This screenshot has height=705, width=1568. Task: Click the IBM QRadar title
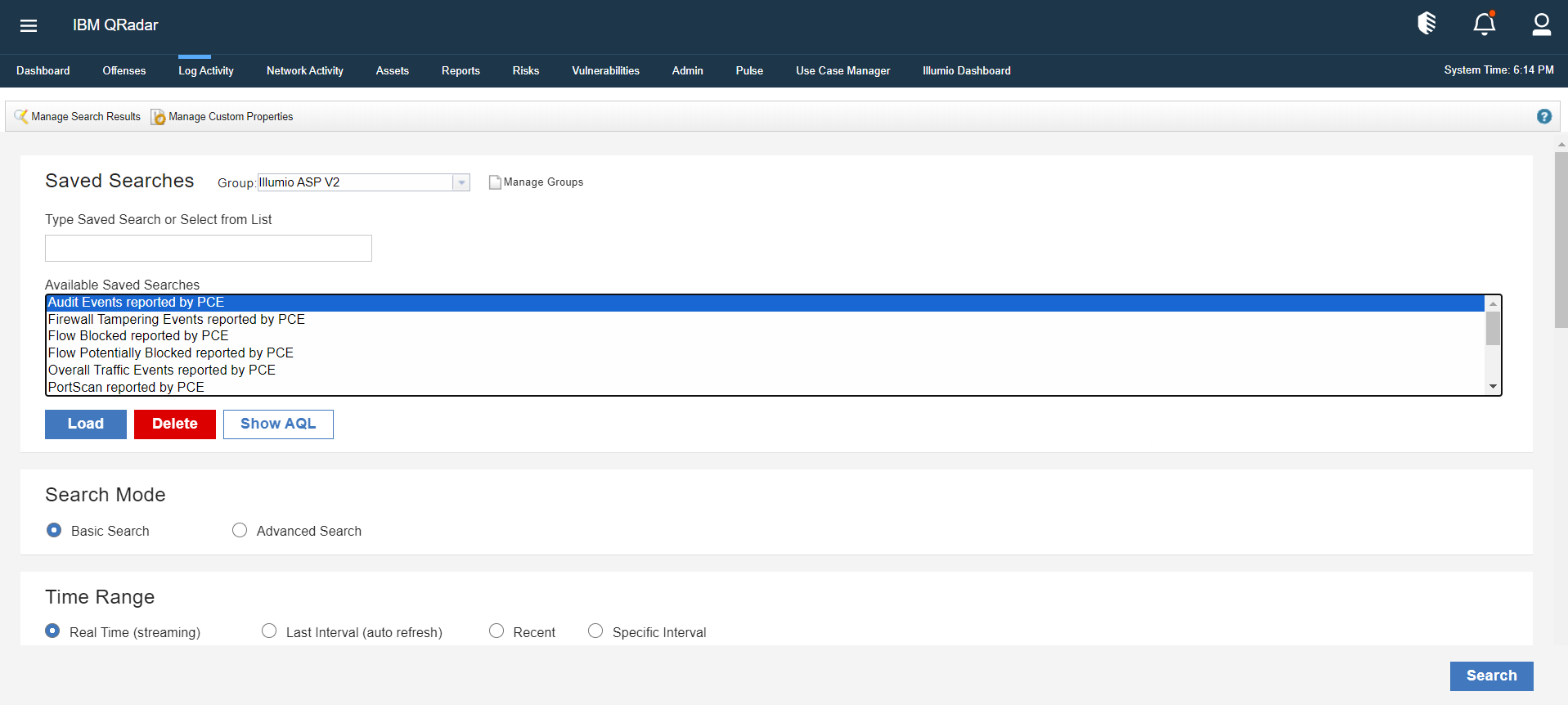pyautogui.click(x=115, y=25)
